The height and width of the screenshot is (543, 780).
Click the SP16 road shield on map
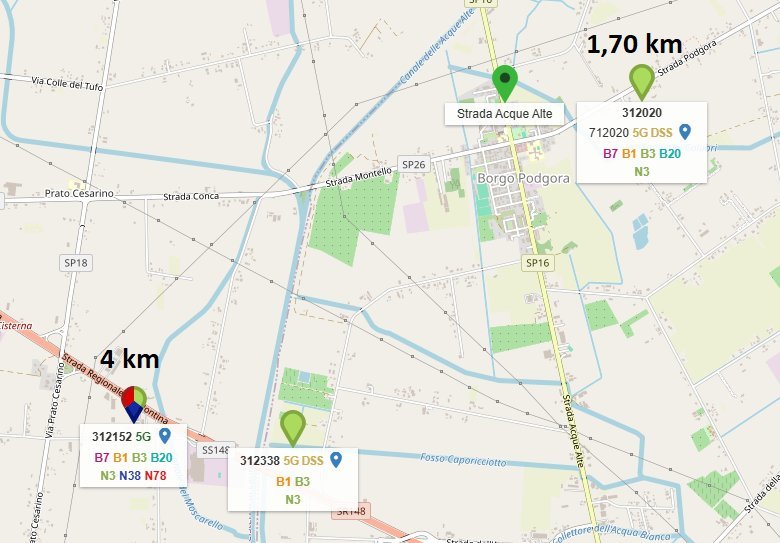[538, 263]
